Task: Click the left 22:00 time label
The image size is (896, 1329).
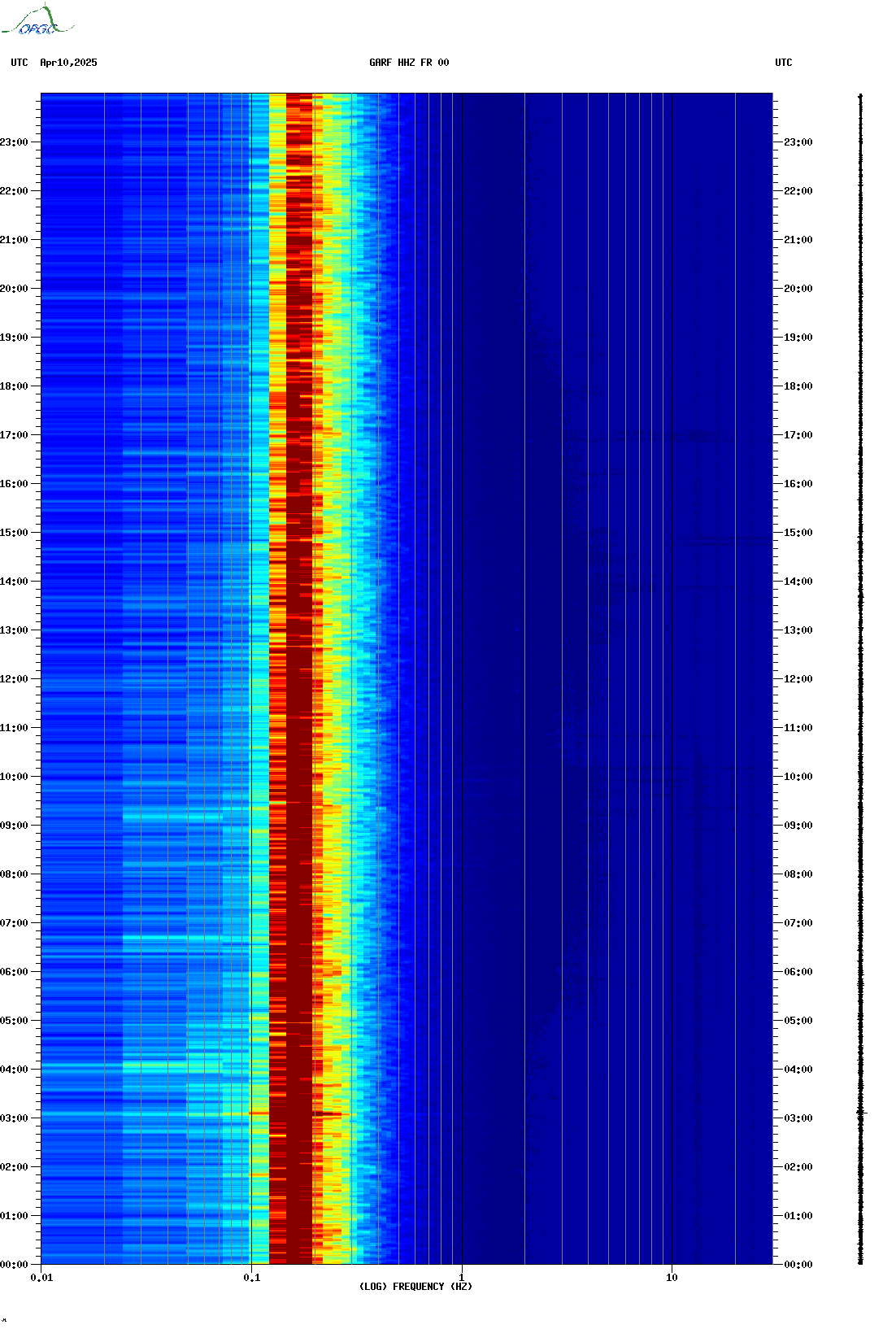Action: (14, 191)
